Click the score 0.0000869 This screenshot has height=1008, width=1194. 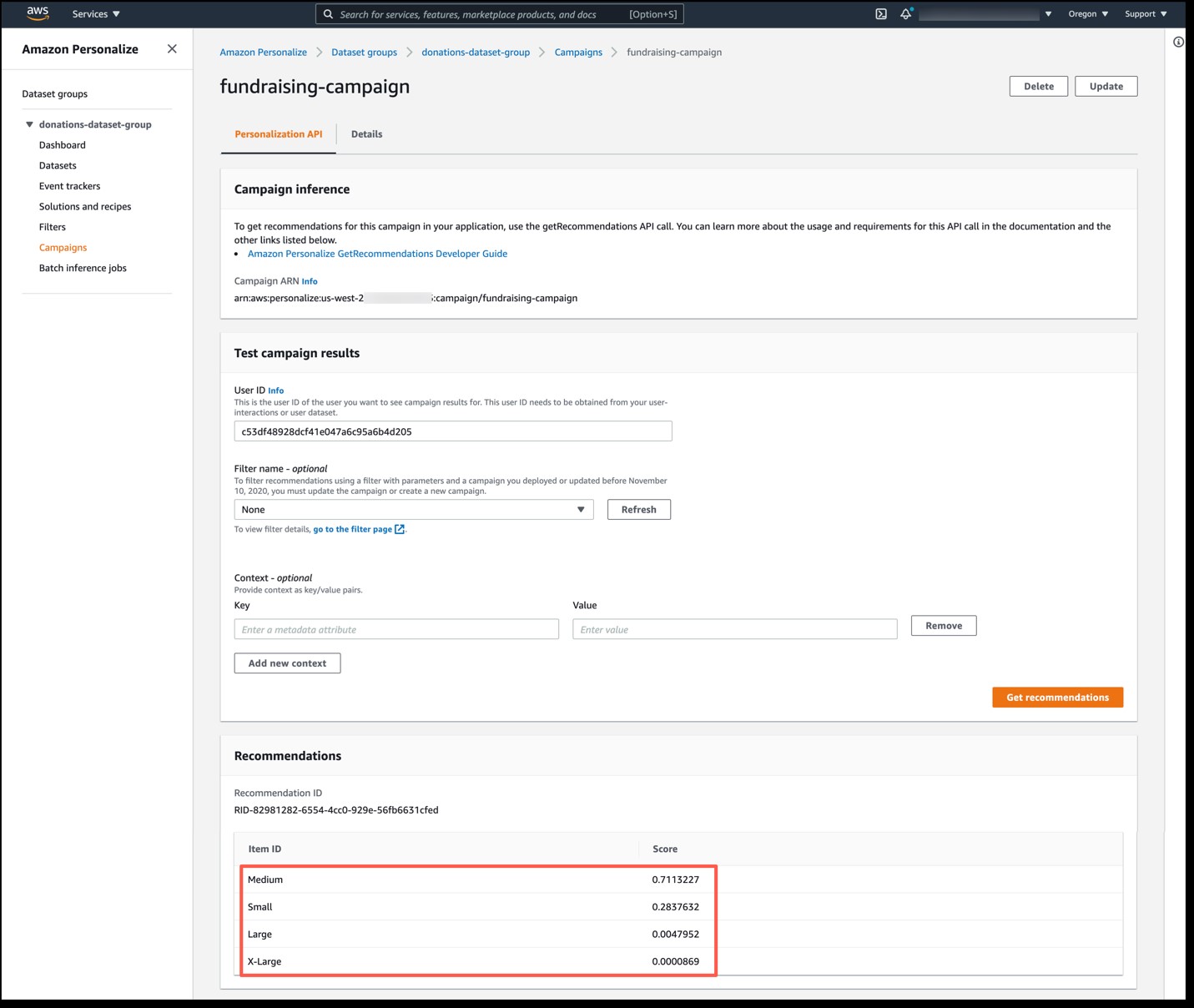tap(676, 961)
